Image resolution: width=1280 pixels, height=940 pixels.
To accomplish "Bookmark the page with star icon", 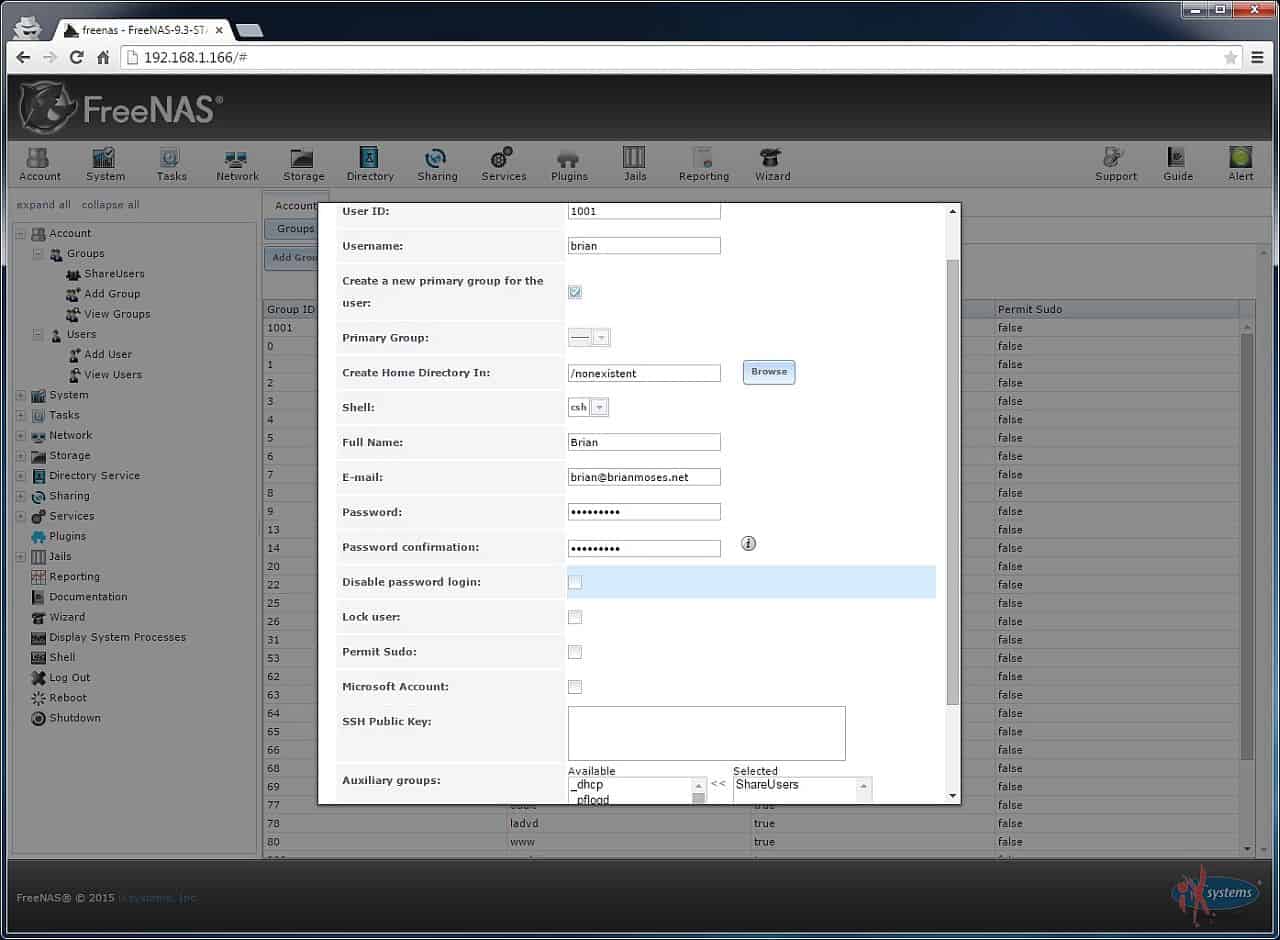I will point(1231,57).
